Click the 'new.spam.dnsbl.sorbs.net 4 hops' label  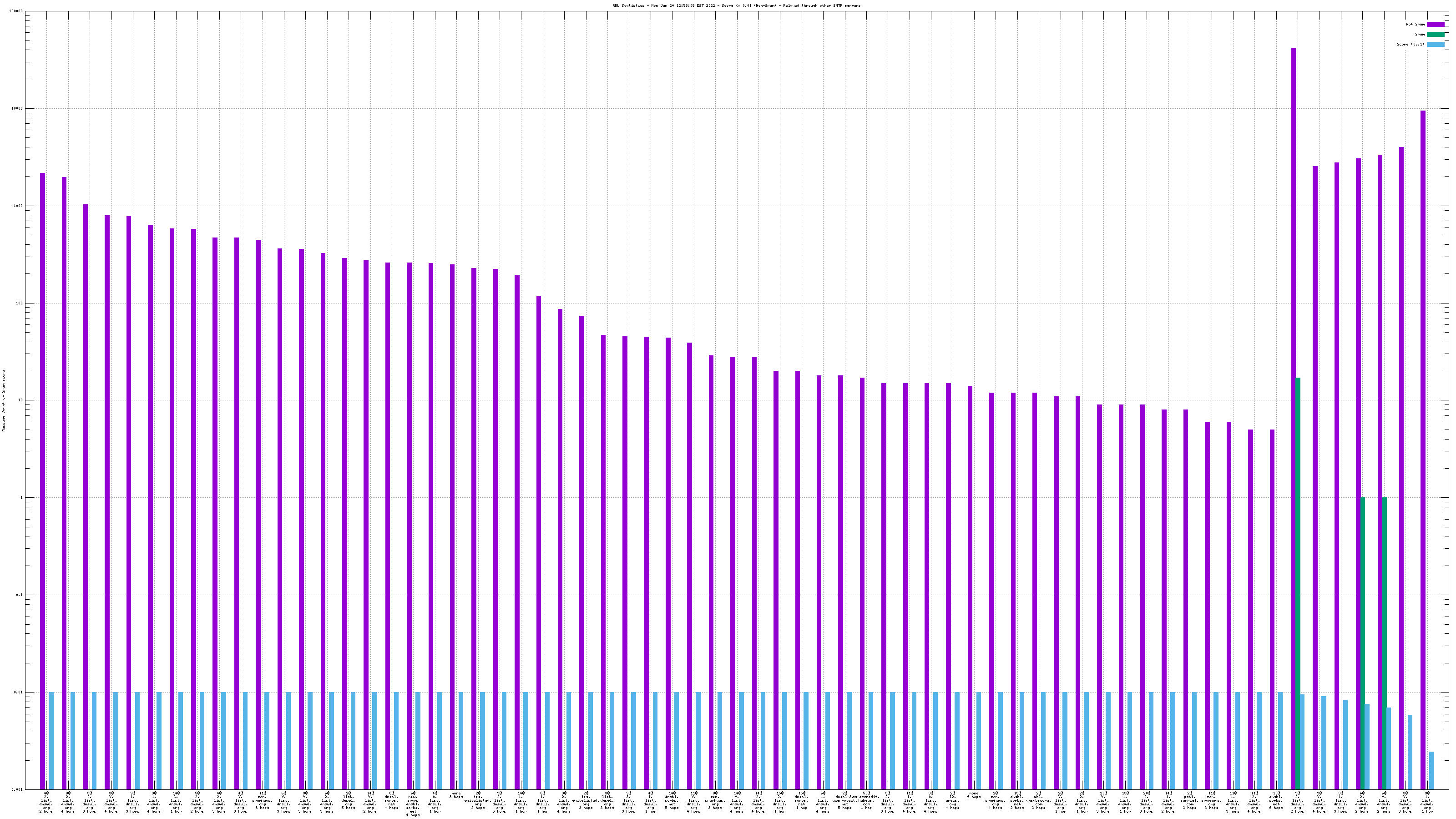(413, 804)
